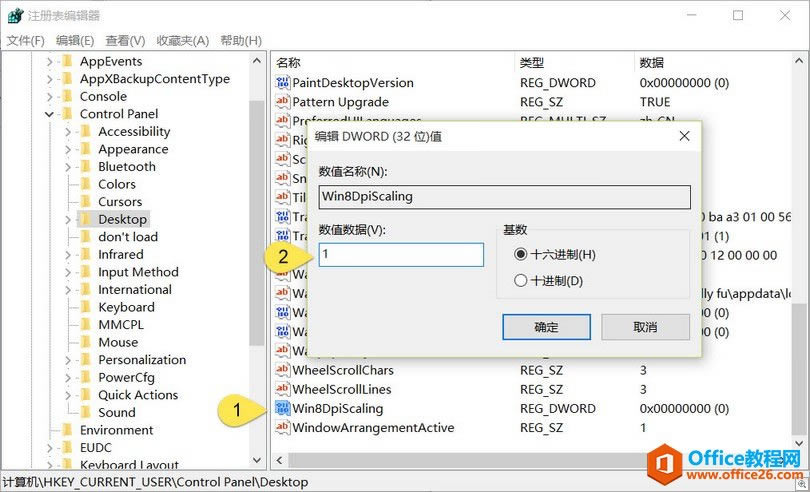
Task: Click the 数值数据(V) input field
Action: click(401, 255)
